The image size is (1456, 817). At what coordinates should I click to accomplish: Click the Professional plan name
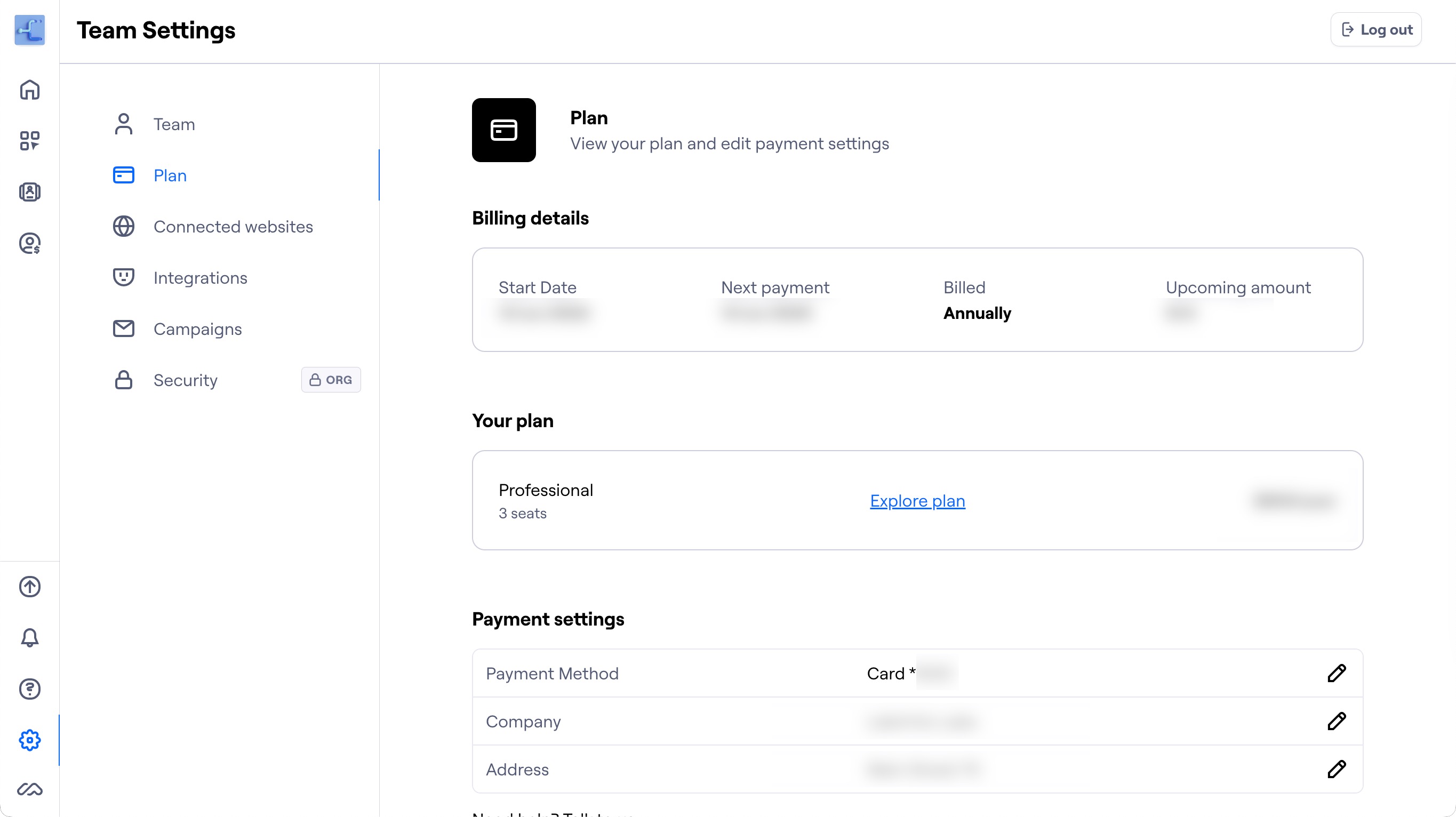tap(546, 490)
